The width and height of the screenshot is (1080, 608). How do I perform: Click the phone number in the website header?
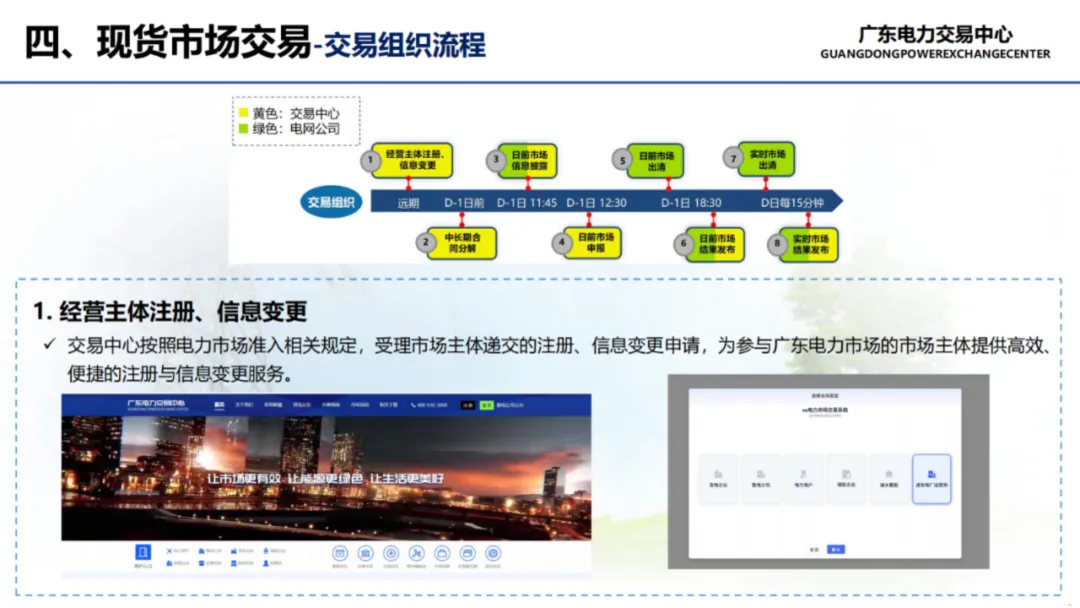click(x=429, y=406)
